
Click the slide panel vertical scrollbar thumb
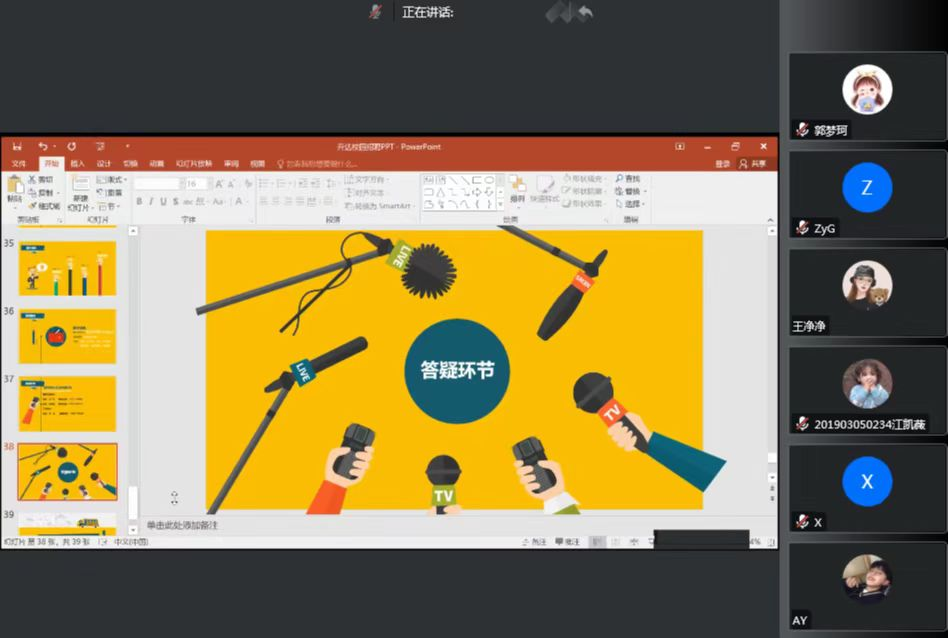click(x=132, y=500)
